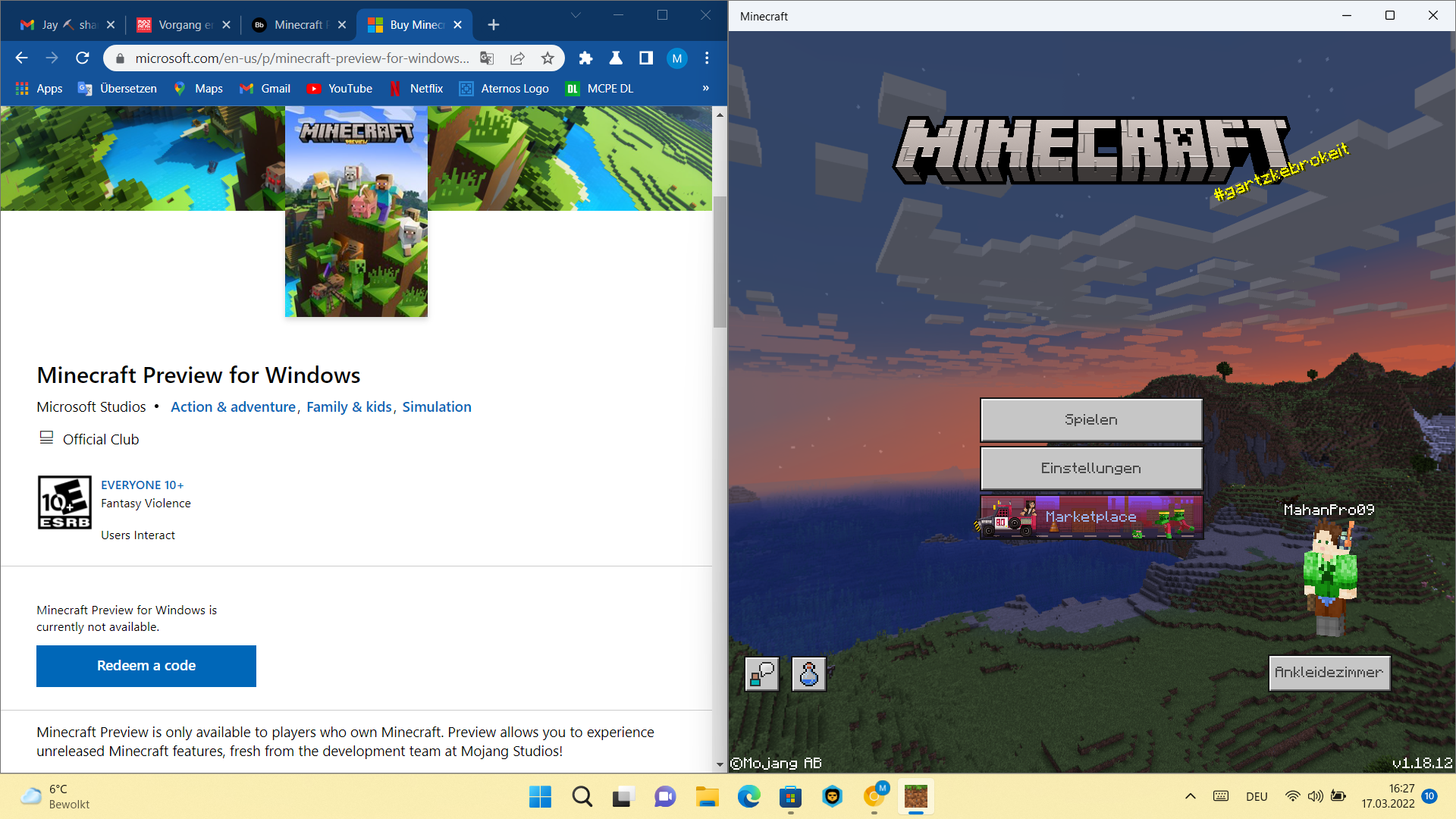The height and width of the screenshot is (819, 1456).
Task: Open the Minecraft chat settings icon button
Action: coord(762,673)
